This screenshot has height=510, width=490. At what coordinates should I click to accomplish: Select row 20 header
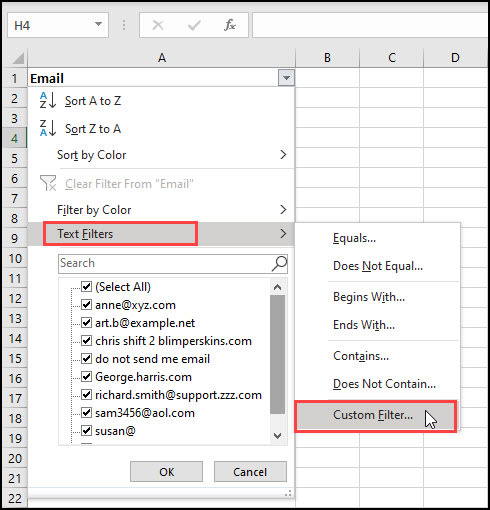[x=14, y=458]
